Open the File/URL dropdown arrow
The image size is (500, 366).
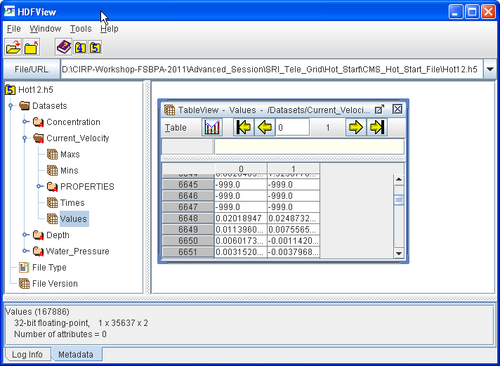point(490,69)
